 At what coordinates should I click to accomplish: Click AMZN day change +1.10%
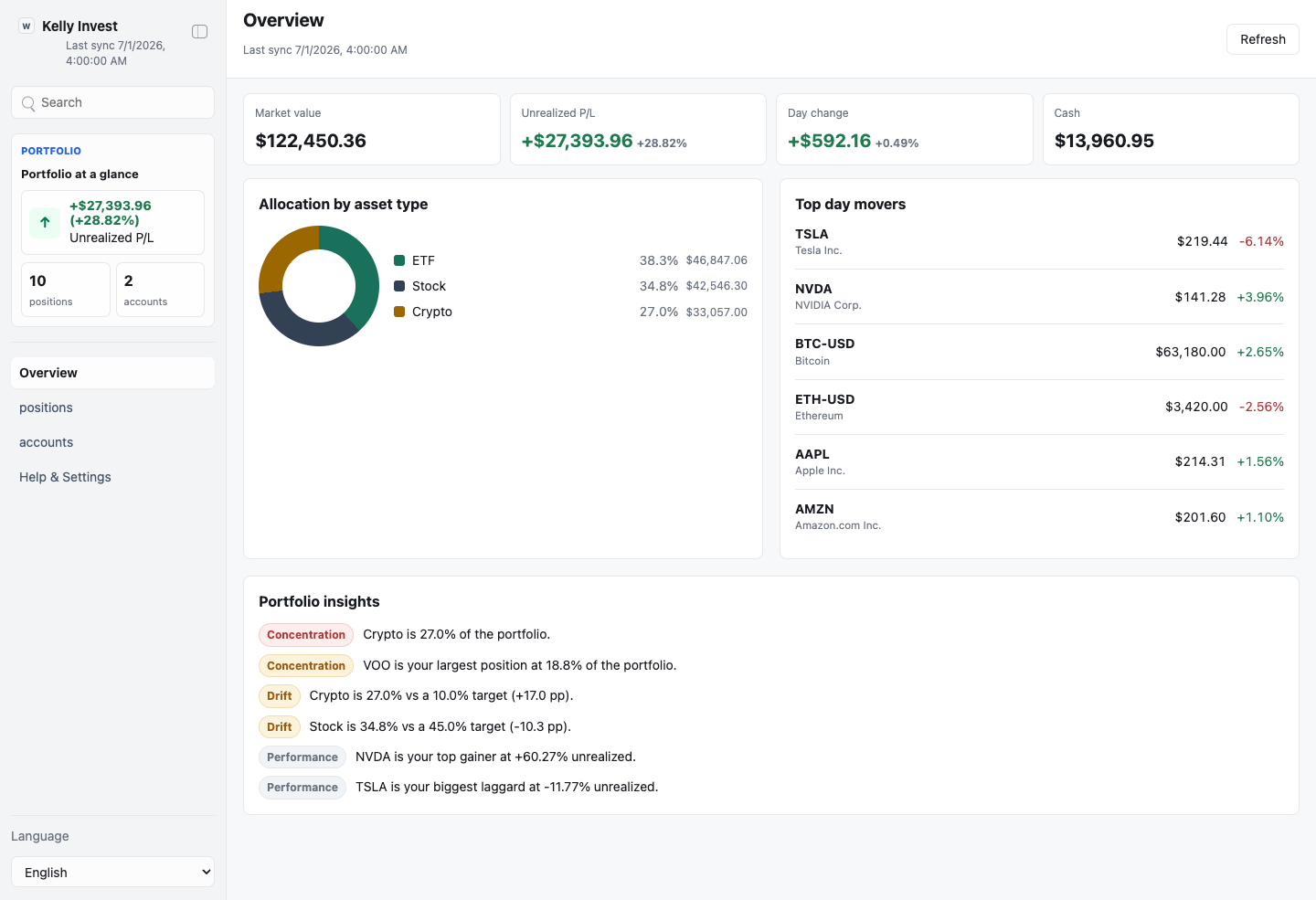coord(1260,517)
